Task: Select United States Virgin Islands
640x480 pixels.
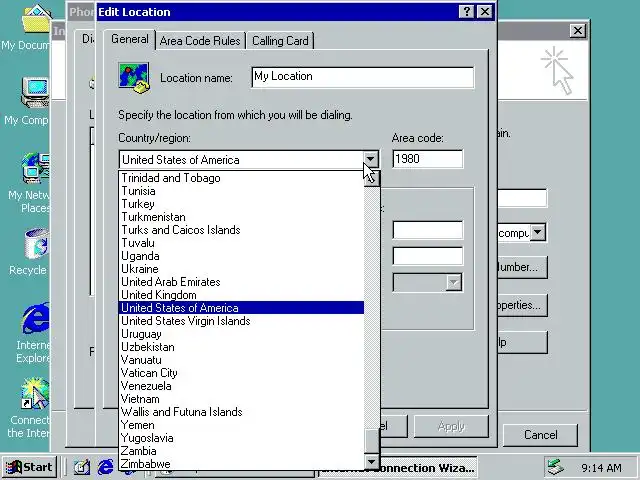Action: coord(241,321)
